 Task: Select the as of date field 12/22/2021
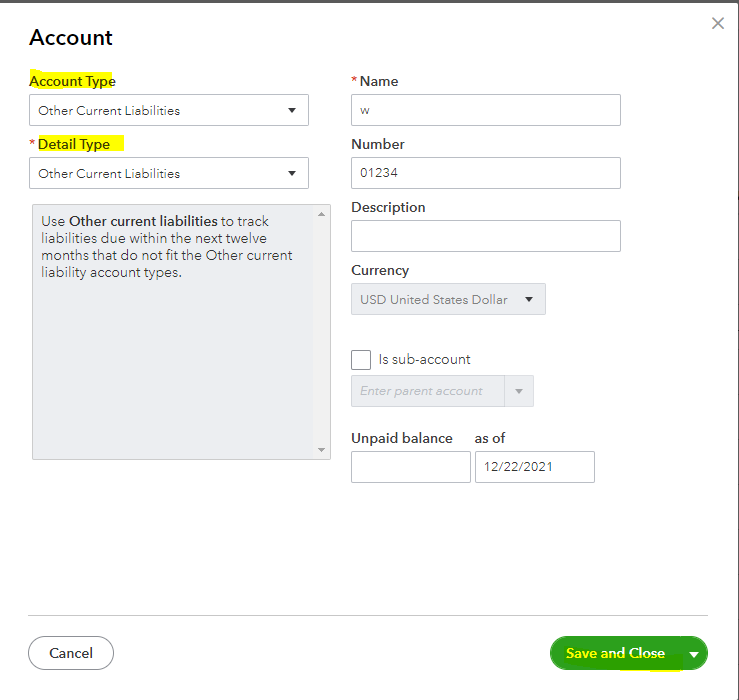(x=534, y=467)
